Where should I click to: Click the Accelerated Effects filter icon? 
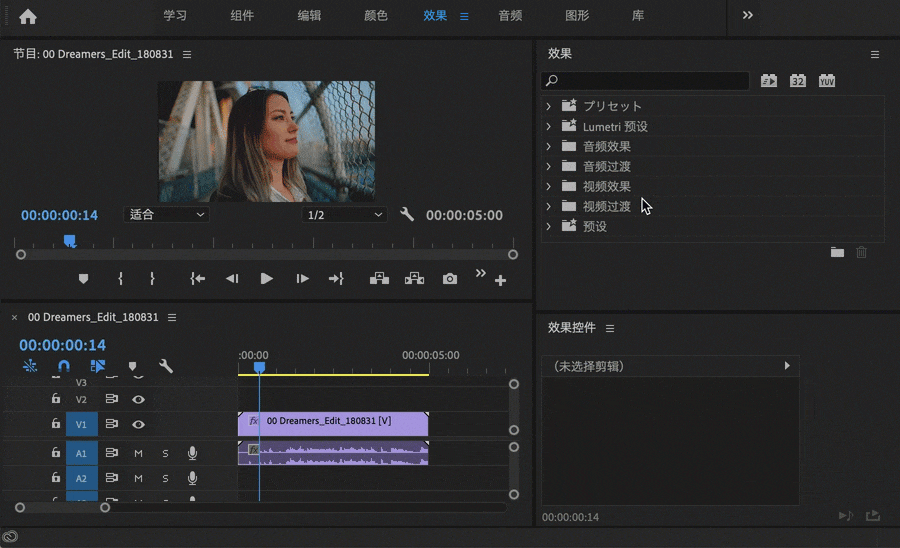769,81
